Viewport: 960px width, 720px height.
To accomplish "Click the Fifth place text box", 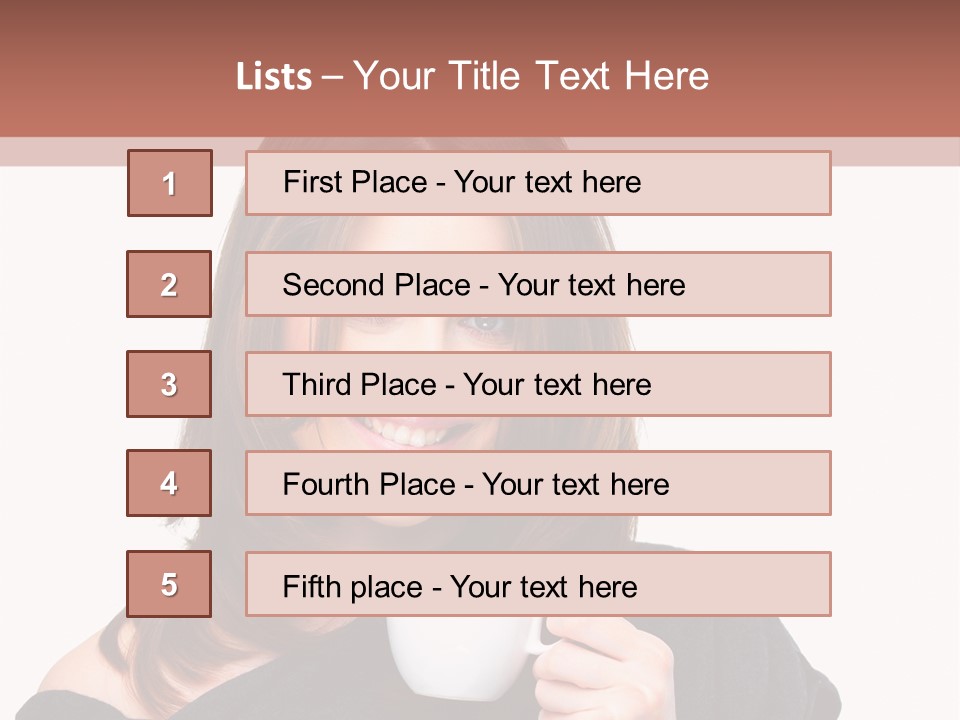I will click(x=538, y=585).
